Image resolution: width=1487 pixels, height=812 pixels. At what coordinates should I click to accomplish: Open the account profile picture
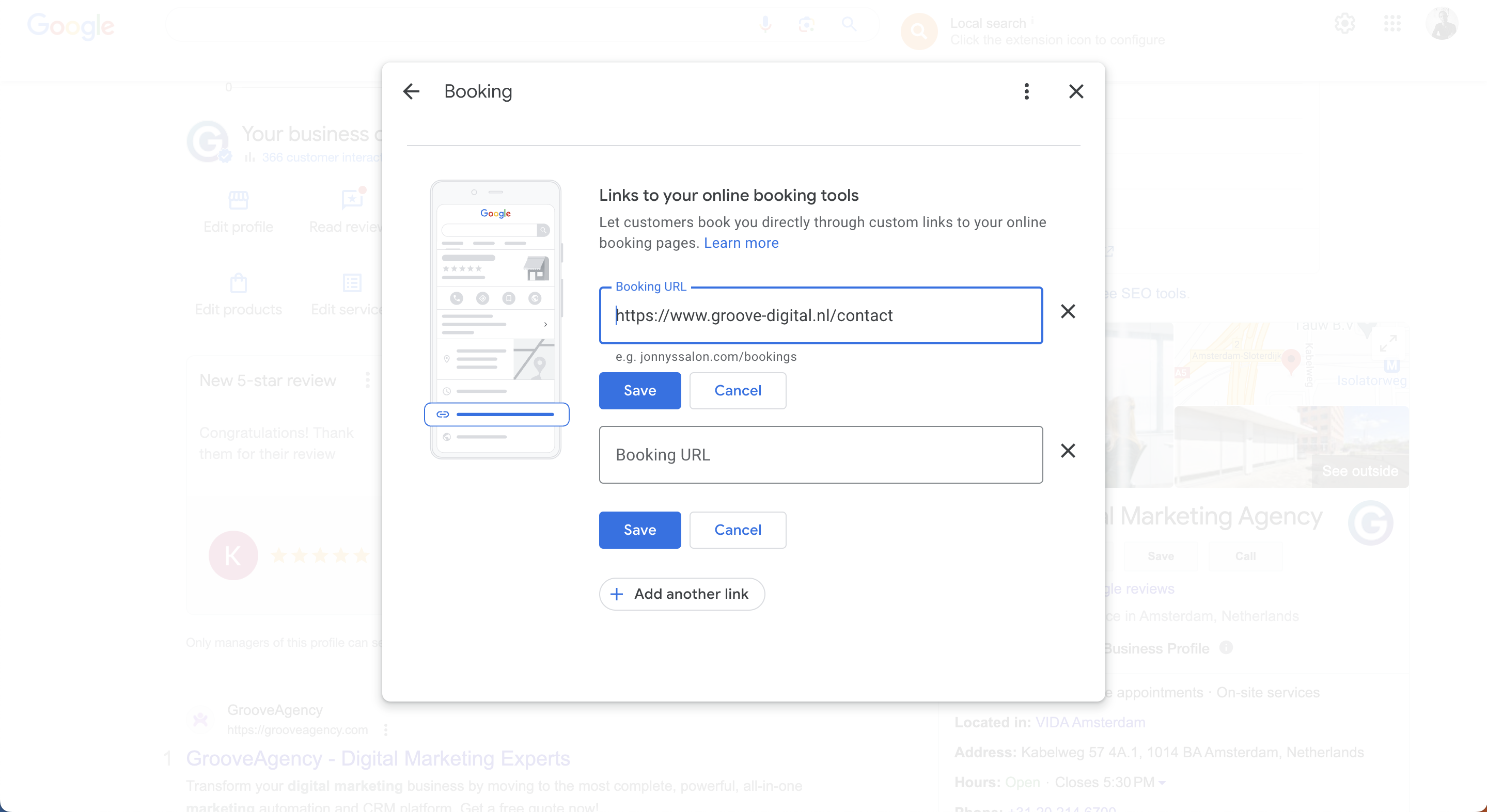point(1442,24)
